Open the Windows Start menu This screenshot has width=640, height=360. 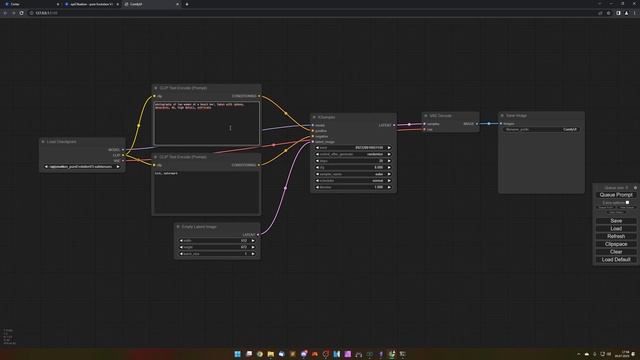[238, 354]
